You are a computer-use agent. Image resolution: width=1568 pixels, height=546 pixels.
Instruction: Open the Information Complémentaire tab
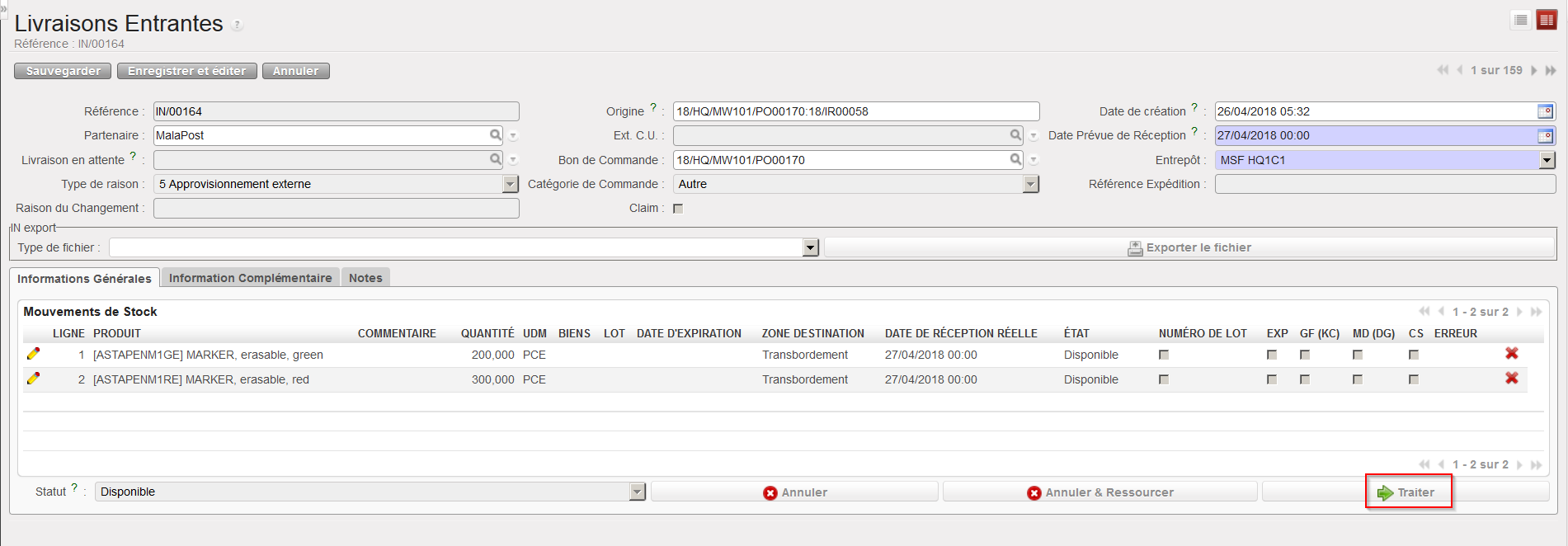coord(250,278)
